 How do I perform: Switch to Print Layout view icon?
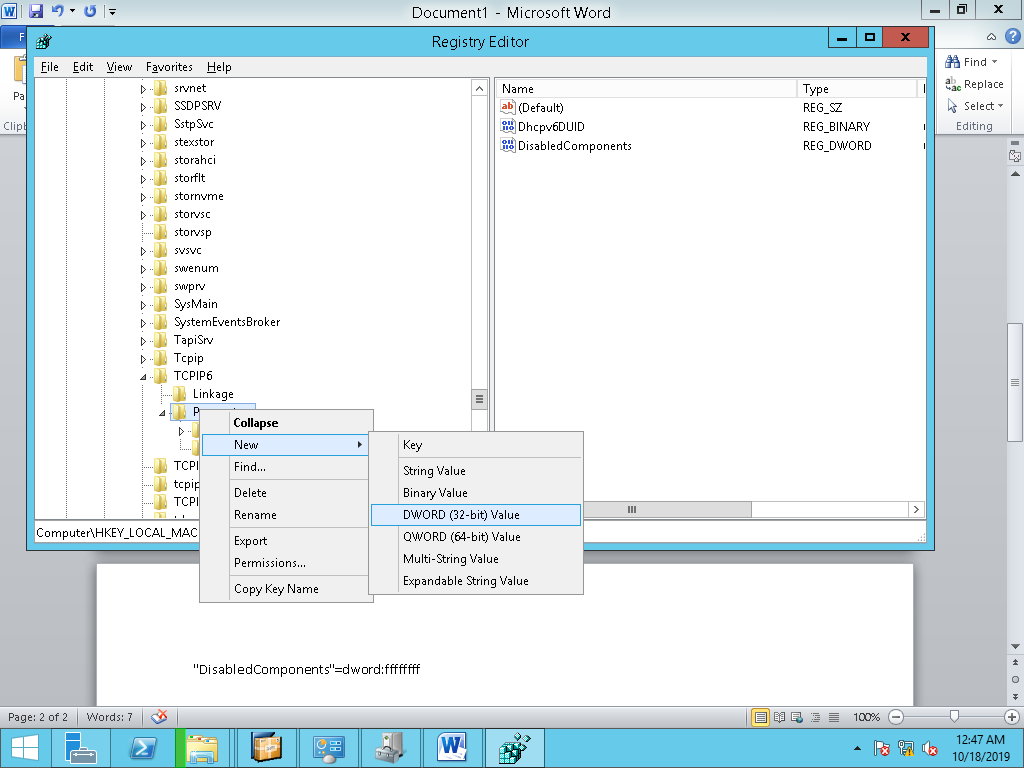click(x=760, y=717)
